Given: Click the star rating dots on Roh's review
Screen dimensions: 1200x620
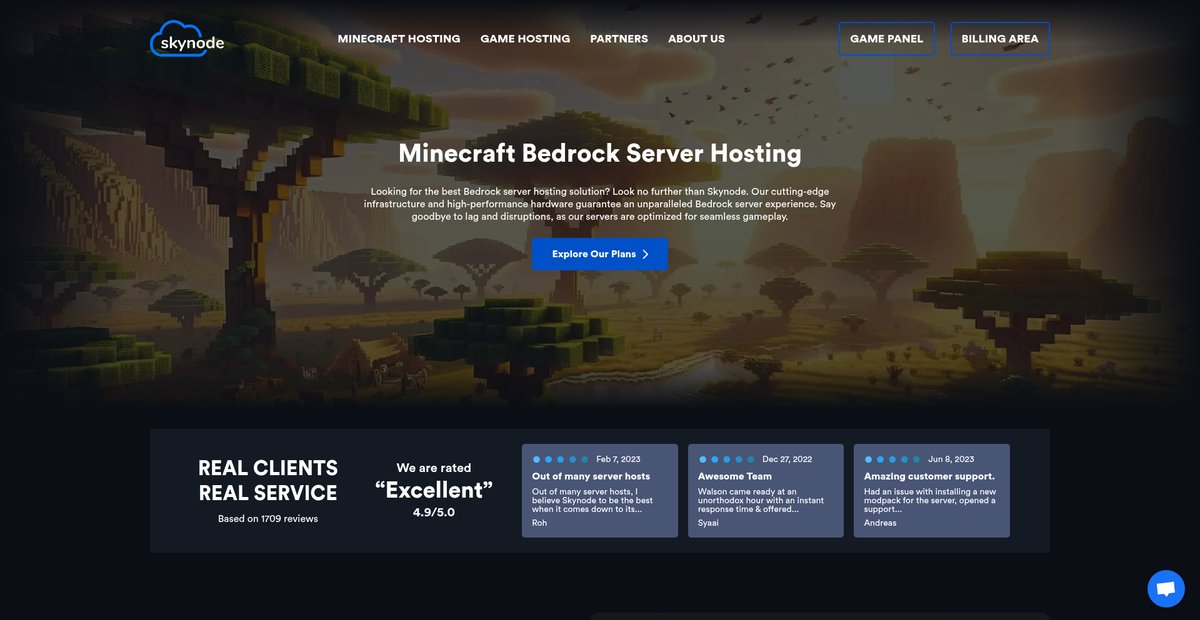Looking at the screenshot, I should [x=561, y=459].
